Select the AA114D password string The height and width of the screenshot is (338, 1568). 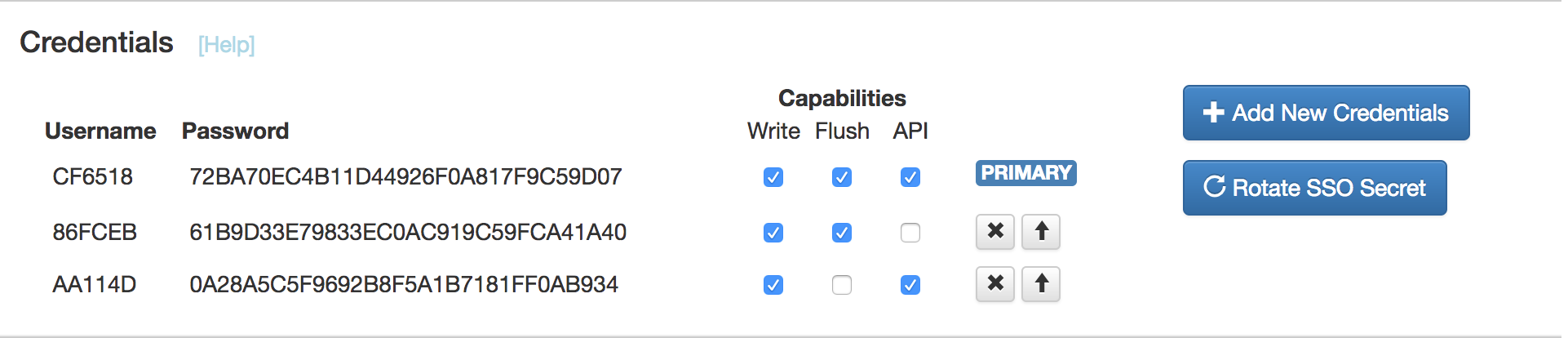pos(404,285)
